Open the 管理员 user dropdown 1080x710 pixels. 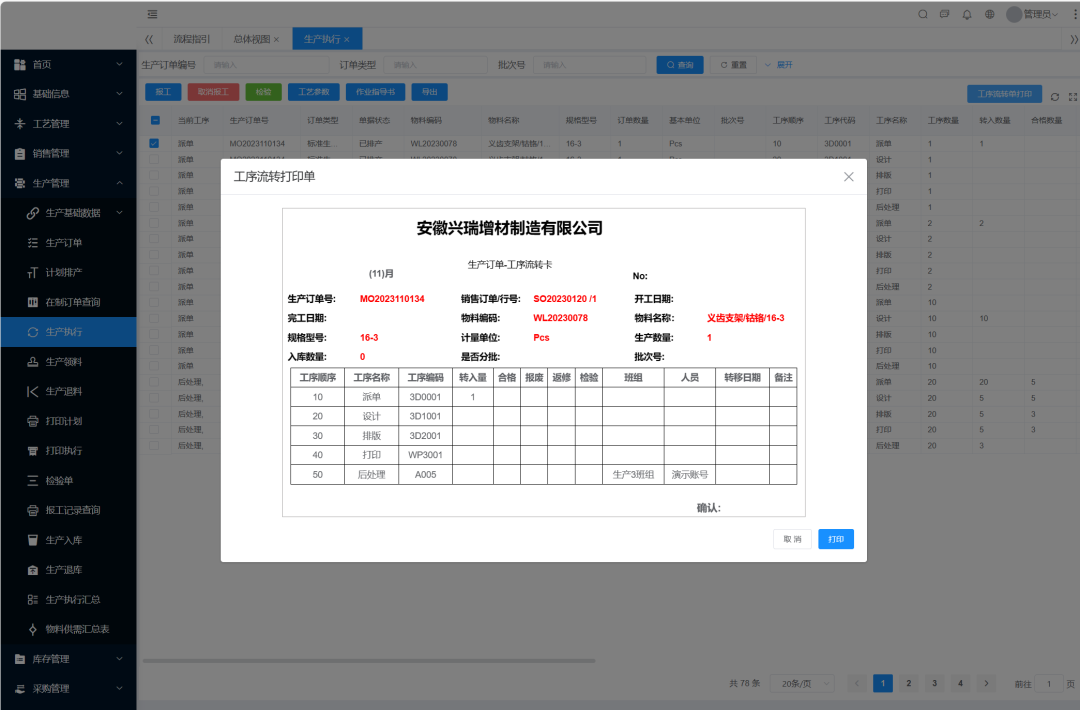[1032, 14]
